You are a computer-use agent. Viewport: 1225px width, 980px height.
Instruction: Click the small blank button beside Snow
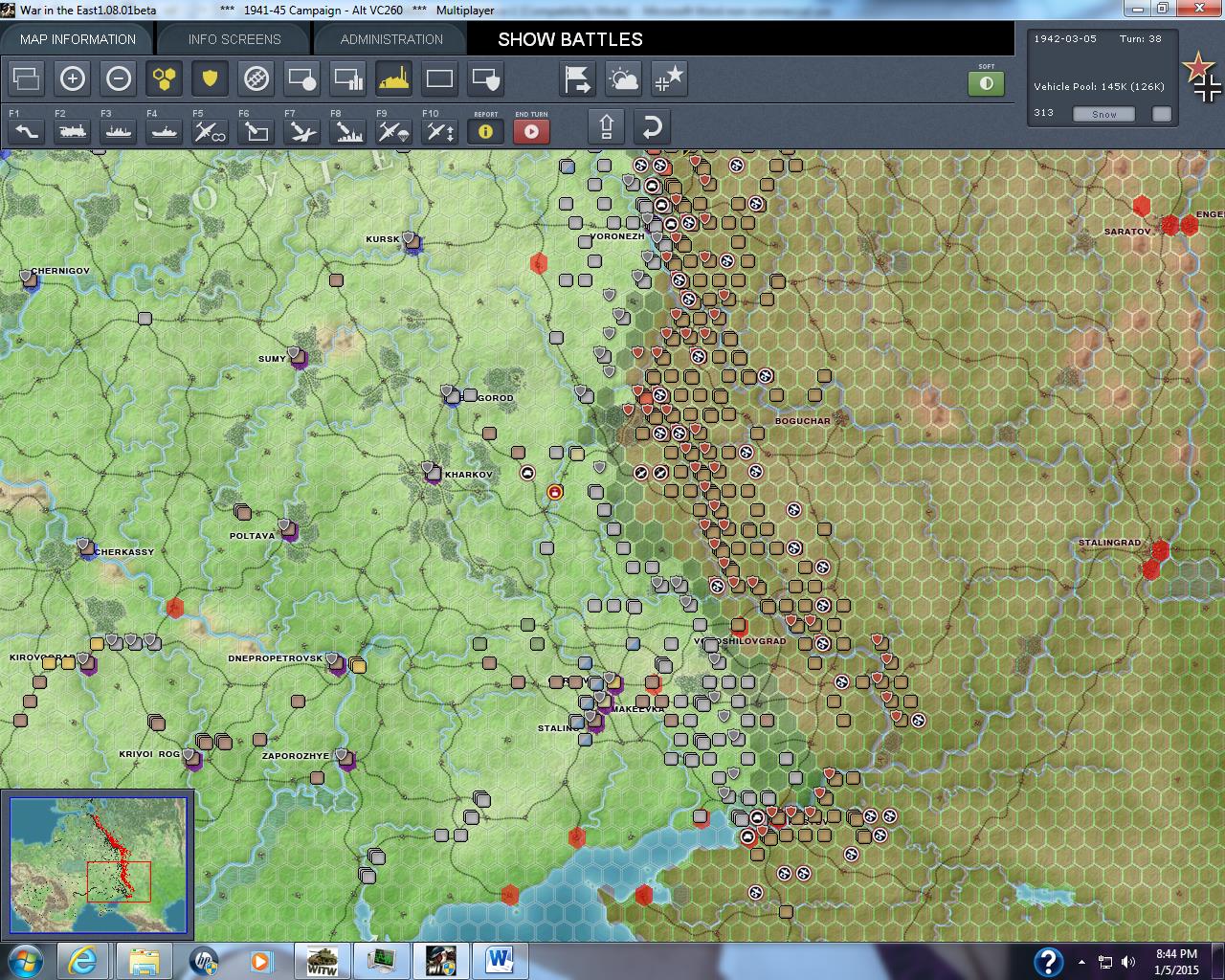1162,114
